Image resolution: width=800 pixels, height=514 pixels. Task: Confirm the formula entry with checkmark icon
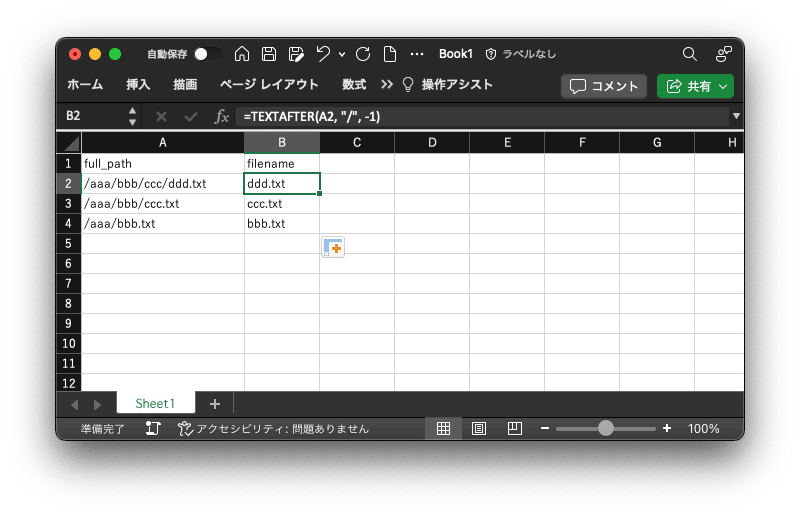(191, 117)
